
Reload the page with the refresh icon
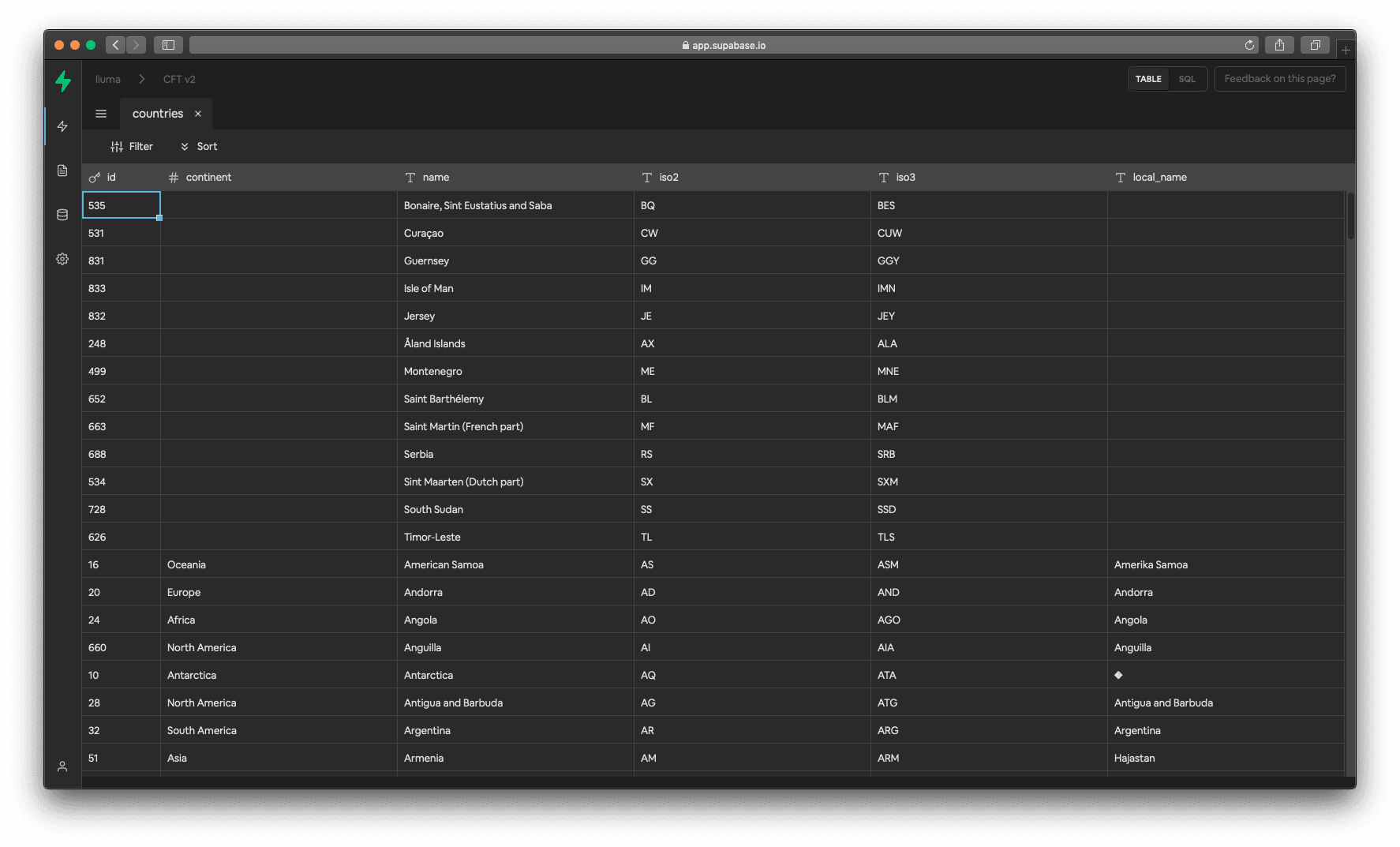(1249, 45)
